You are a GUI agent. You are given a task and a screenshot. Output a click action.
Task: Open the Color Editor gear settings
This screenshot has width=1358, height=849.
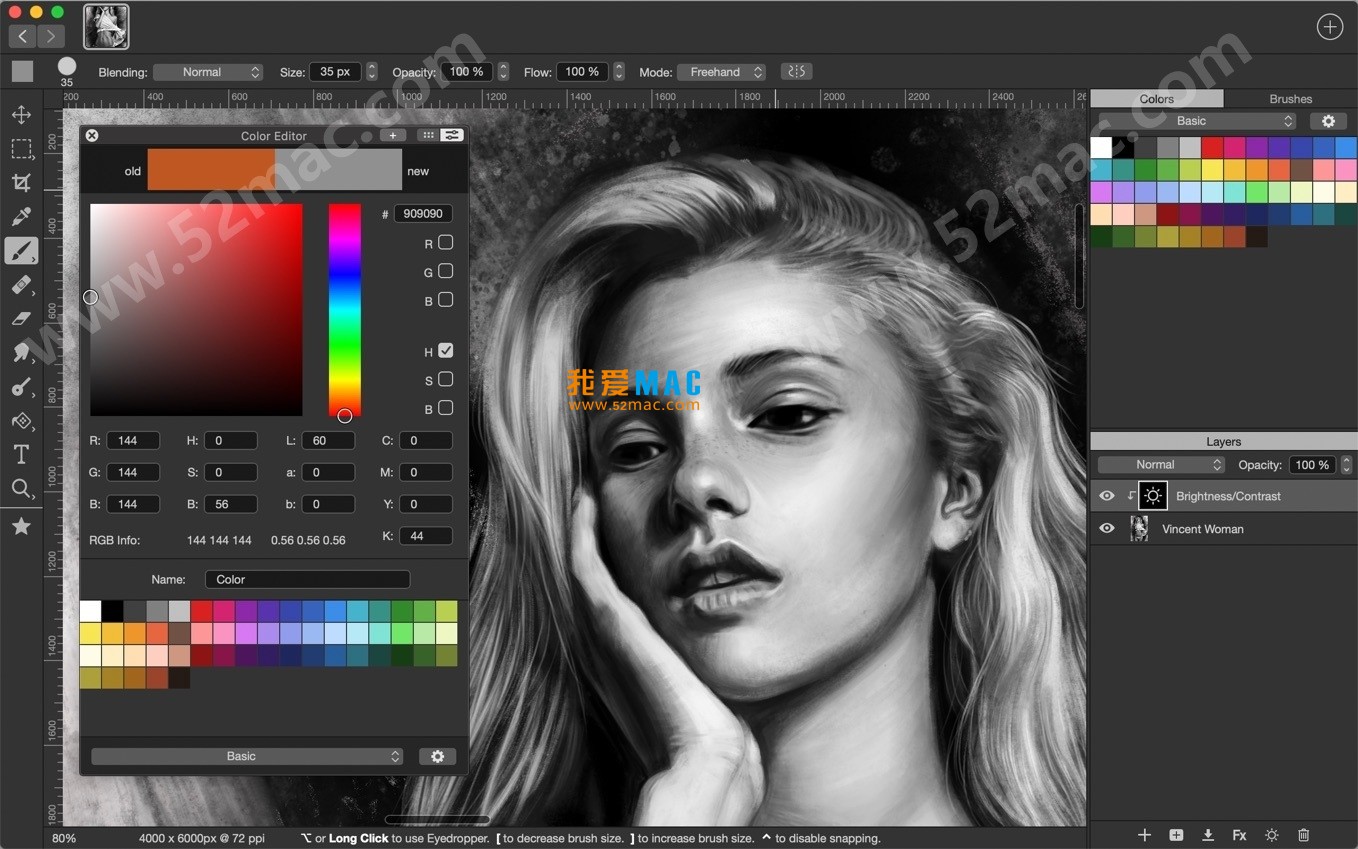pos(437,757)
